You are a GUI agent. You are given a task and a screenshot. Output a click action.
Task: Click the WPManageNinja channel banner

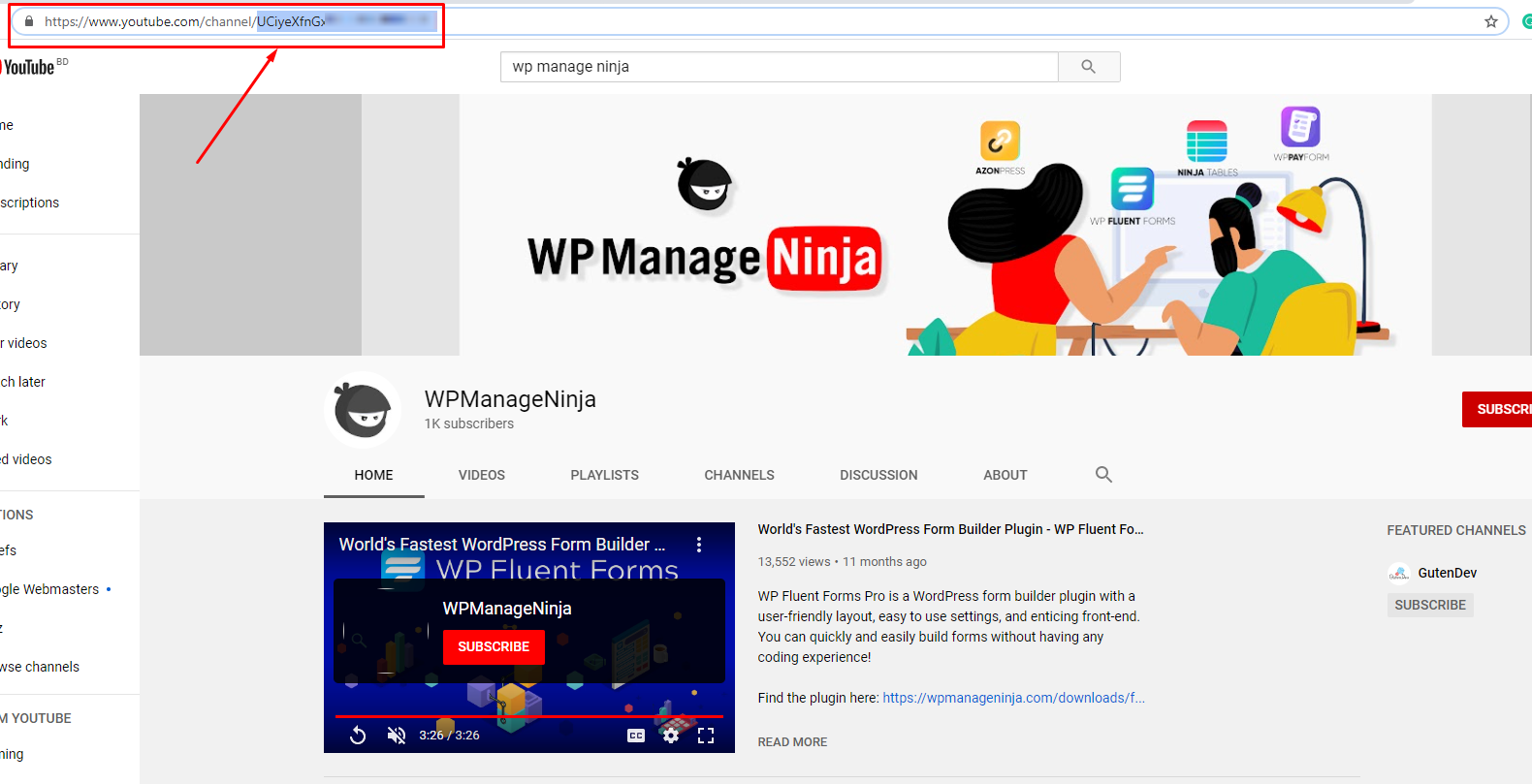click(836, 225)
